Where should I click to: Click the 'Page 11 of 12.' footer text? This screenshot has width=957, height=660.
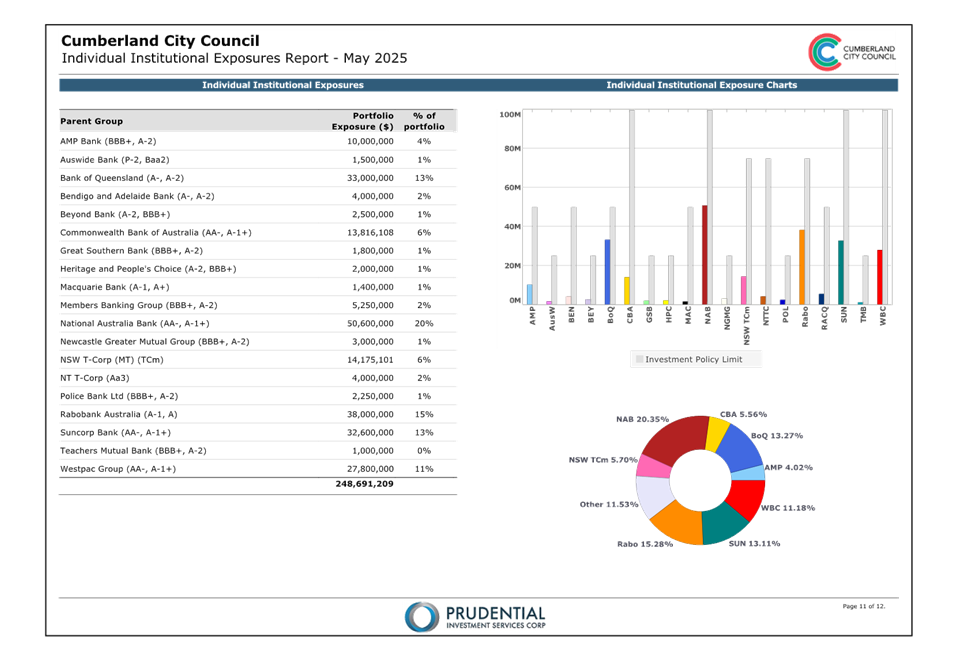864,606
